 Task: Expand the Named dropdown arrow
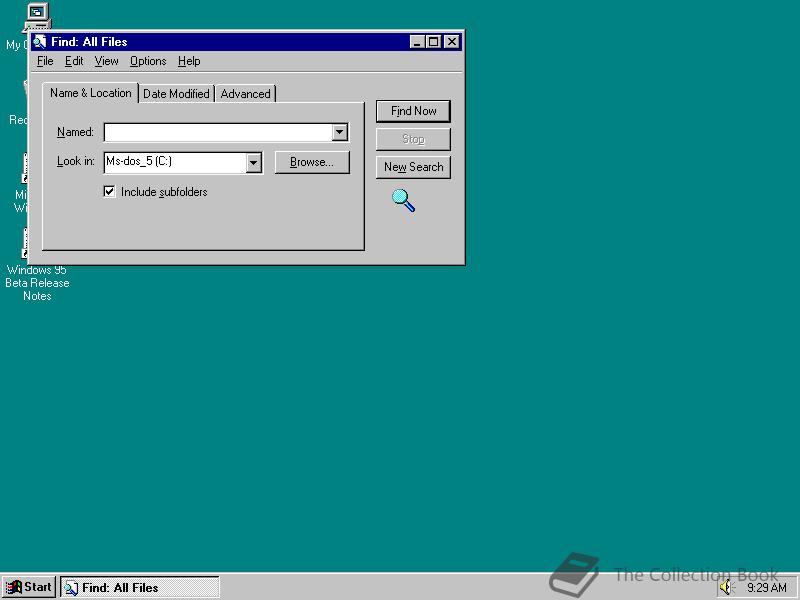(339, 133)
